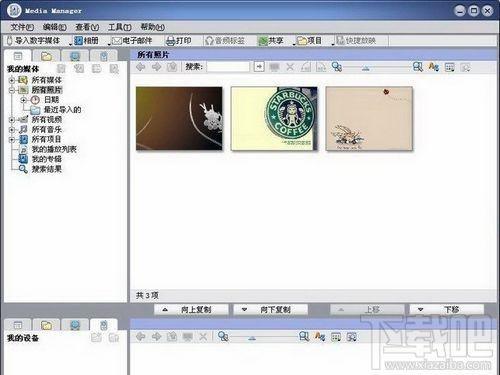Adjust the lower panel thumbnail size slider

(252, 338)
